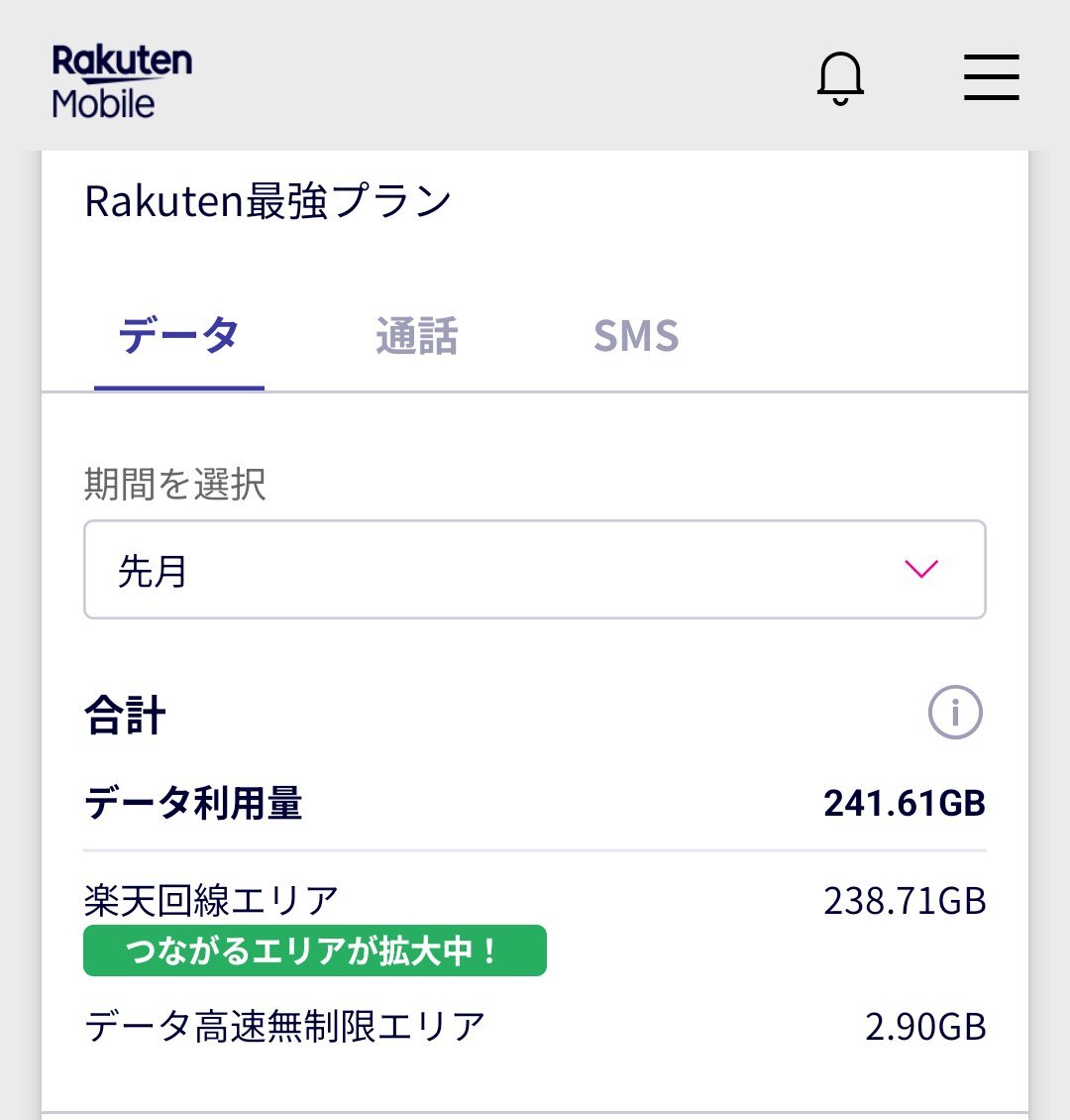The width and height of the screenshot is (1070, 1120).
Task: Open the hamburger menu icon
Action: pos(991,77)
